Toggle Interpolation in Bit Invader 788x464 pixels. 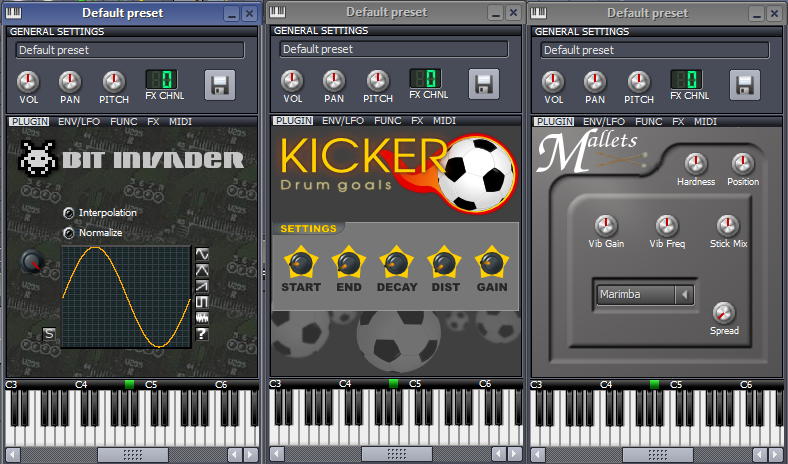tap(68, 213)
